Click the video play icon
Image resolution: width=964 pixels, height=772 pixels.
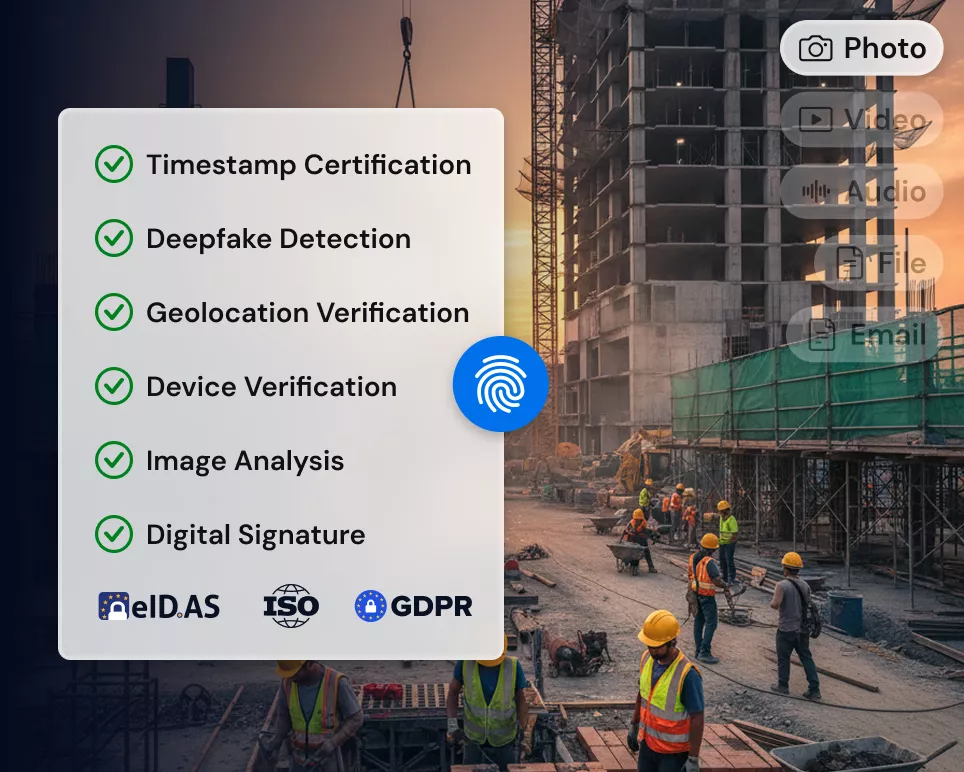pyautogui.click(x=817, y=120)
